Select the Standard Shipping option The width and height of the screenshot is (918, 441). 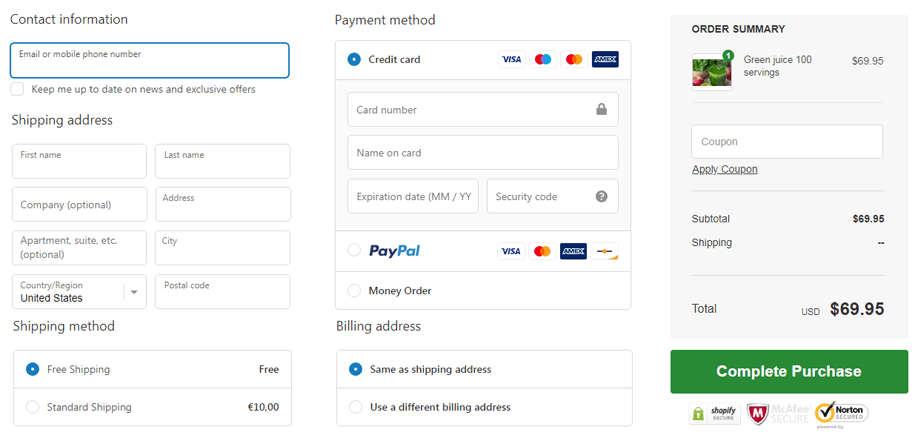33,407
